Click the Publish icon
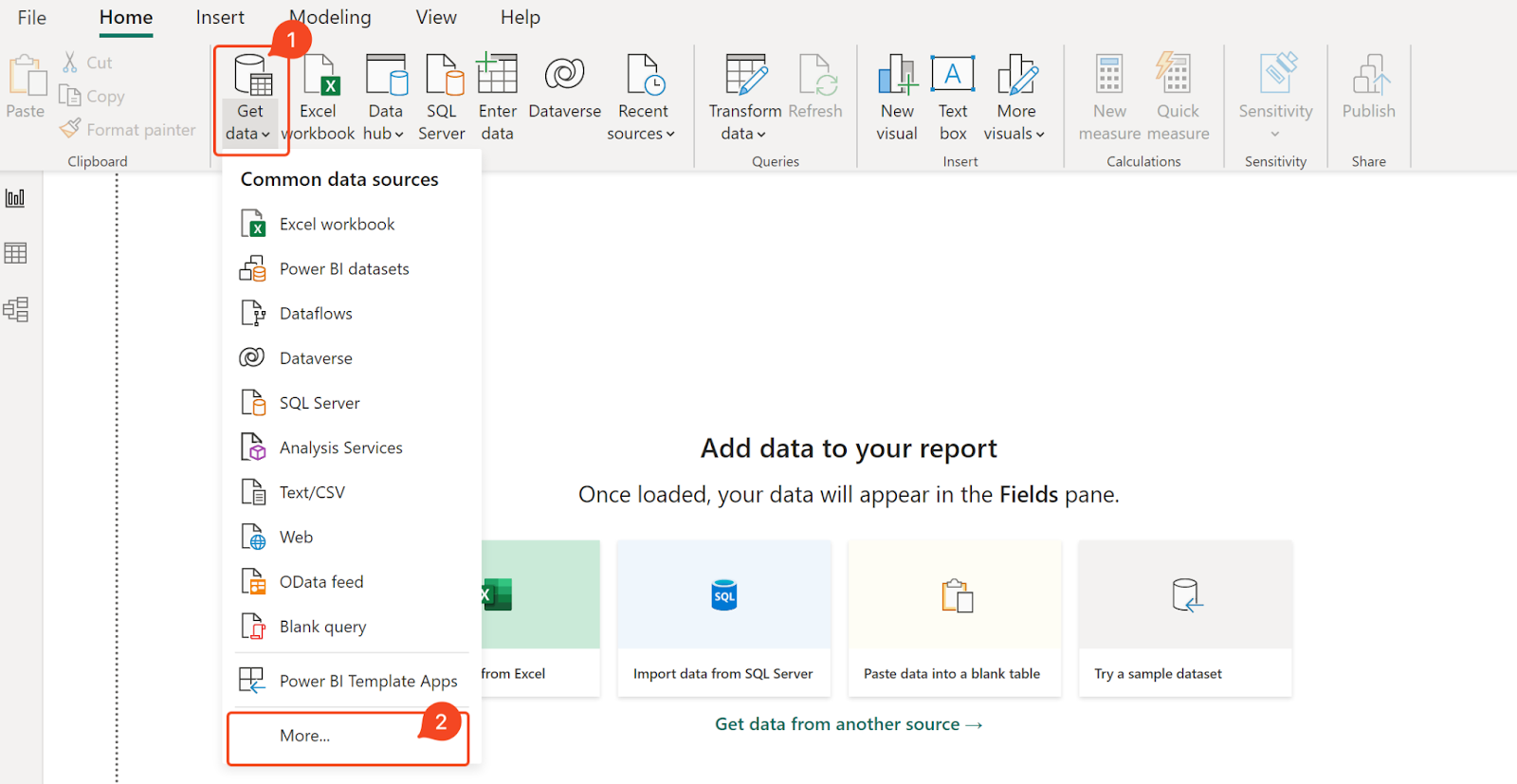The height and width of the screenshot is (784, 1517). (1369, 87)
